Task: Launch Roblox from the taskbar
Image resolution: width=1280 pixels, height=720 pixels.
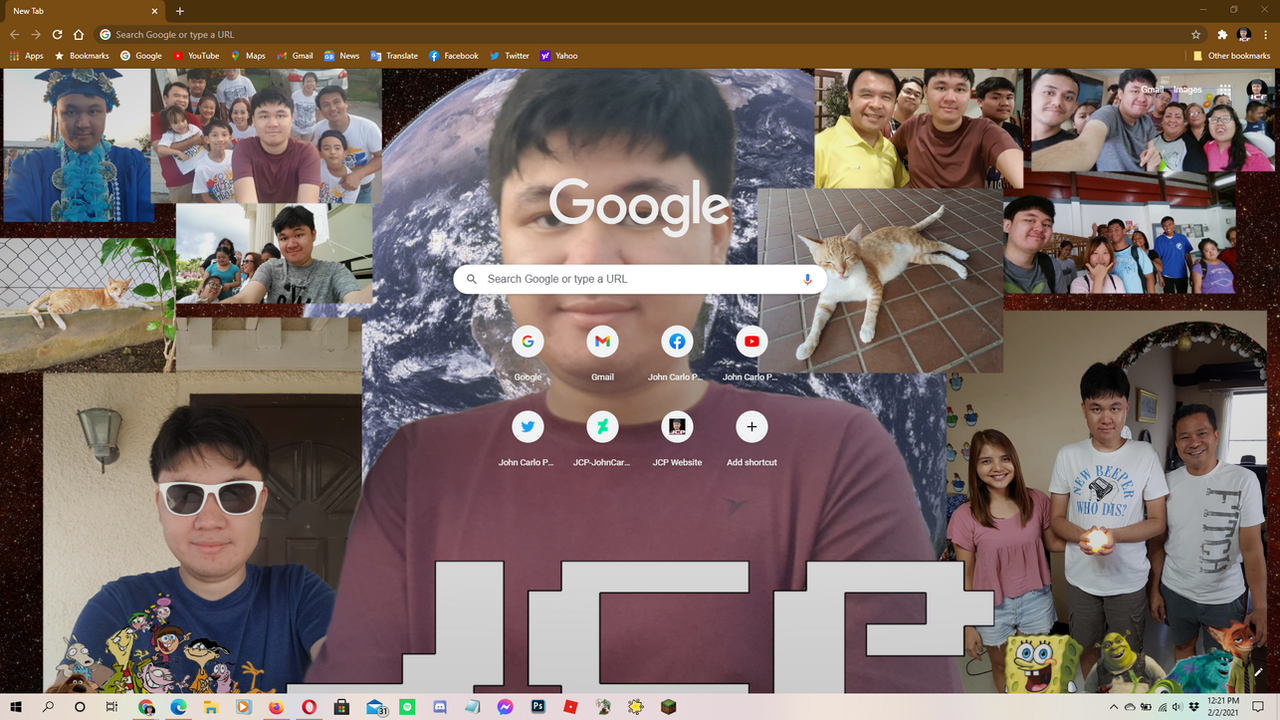Action: (571, 706)
